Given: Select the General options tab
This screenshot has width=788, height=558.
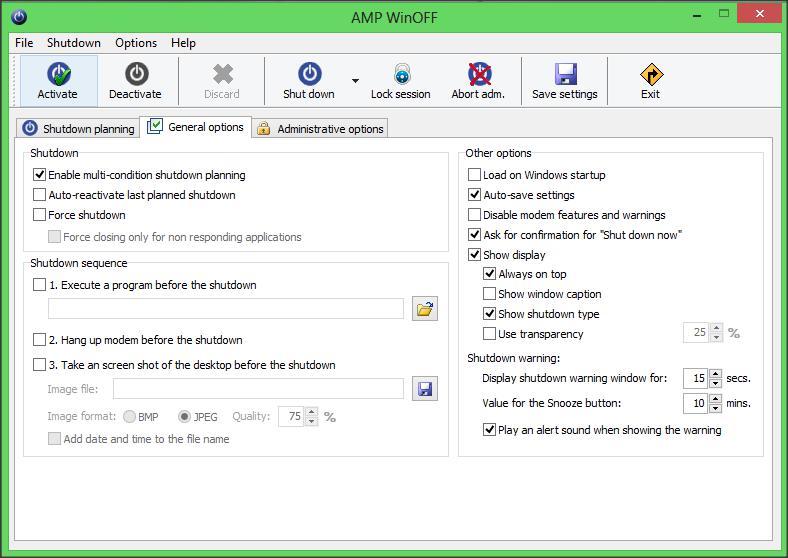Looking at the screenshot, I should pyautogui.click(x=195, y=127).
